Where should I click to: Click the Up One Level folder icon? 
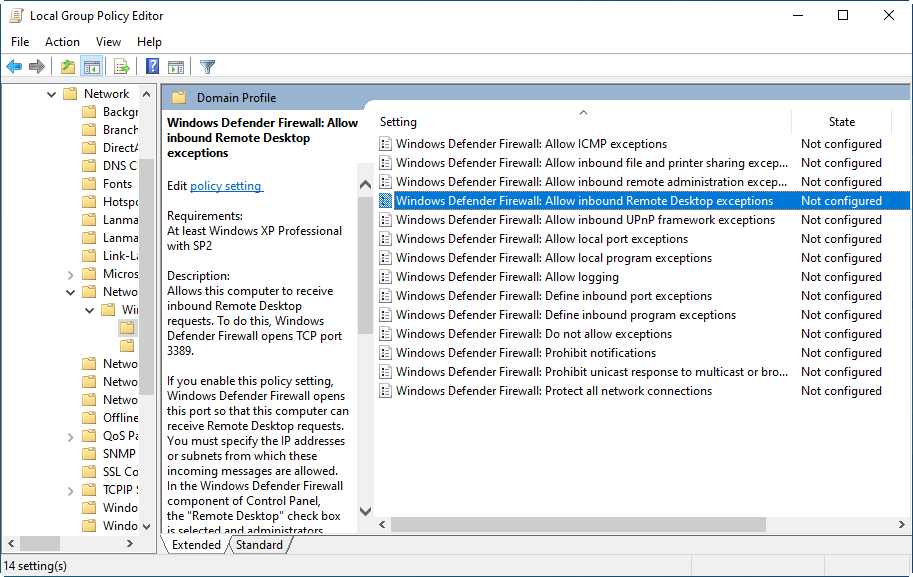pos(67,67)
